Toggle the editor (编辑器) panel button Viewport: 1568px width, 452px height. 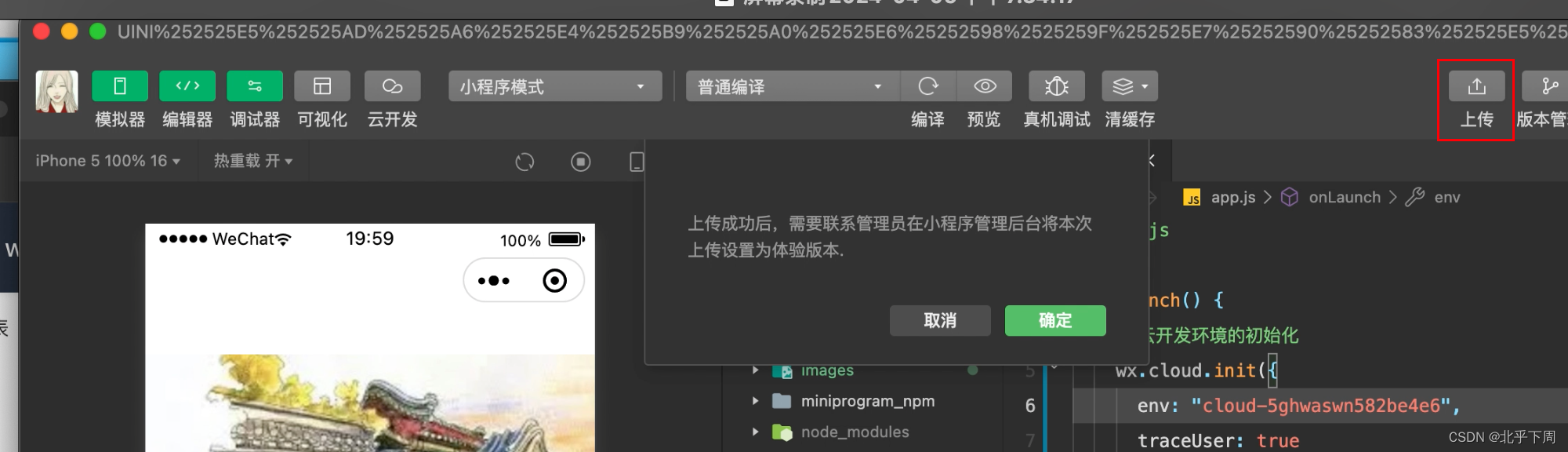187,86
